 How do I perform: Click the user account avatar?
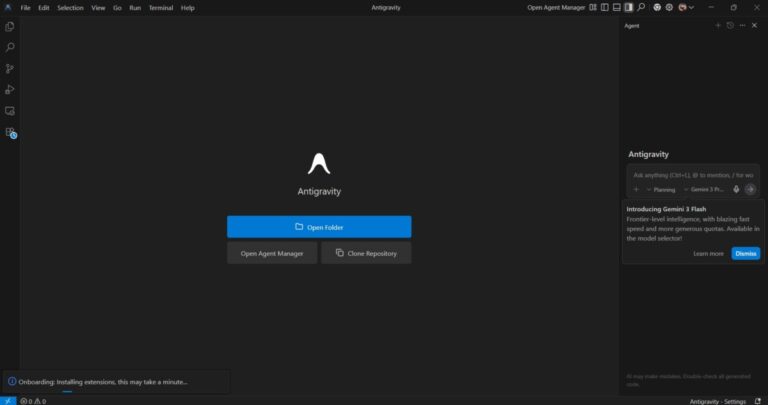(682, 7)
